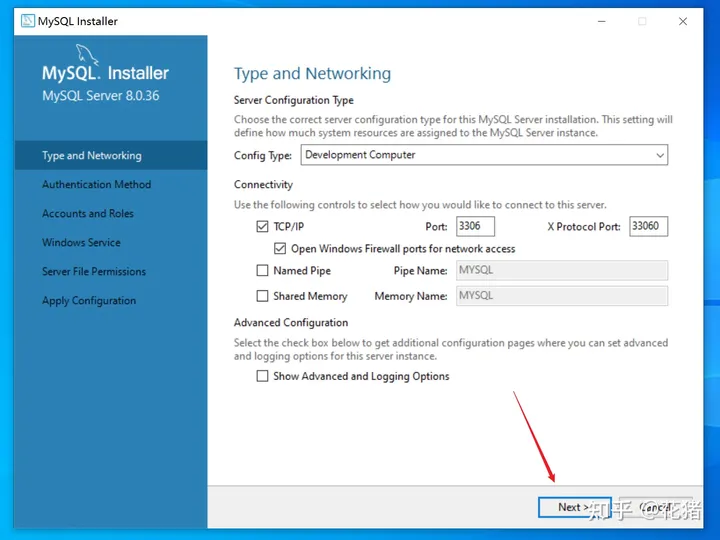The width and height of the screenshot is (720, 540).
Task: Click the Memory Name field
Action: click(562, 296)
